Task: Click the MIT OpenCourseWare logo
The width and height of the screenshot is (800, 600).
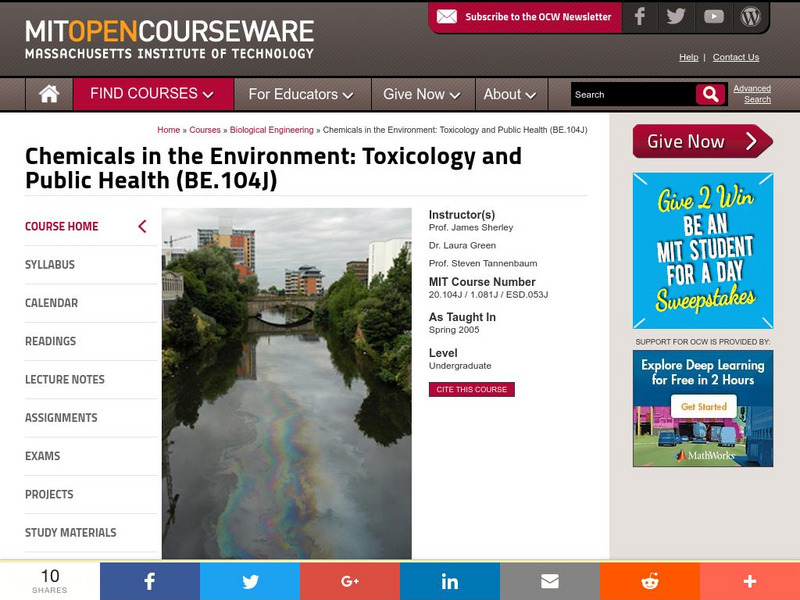Action: (169, 40)
